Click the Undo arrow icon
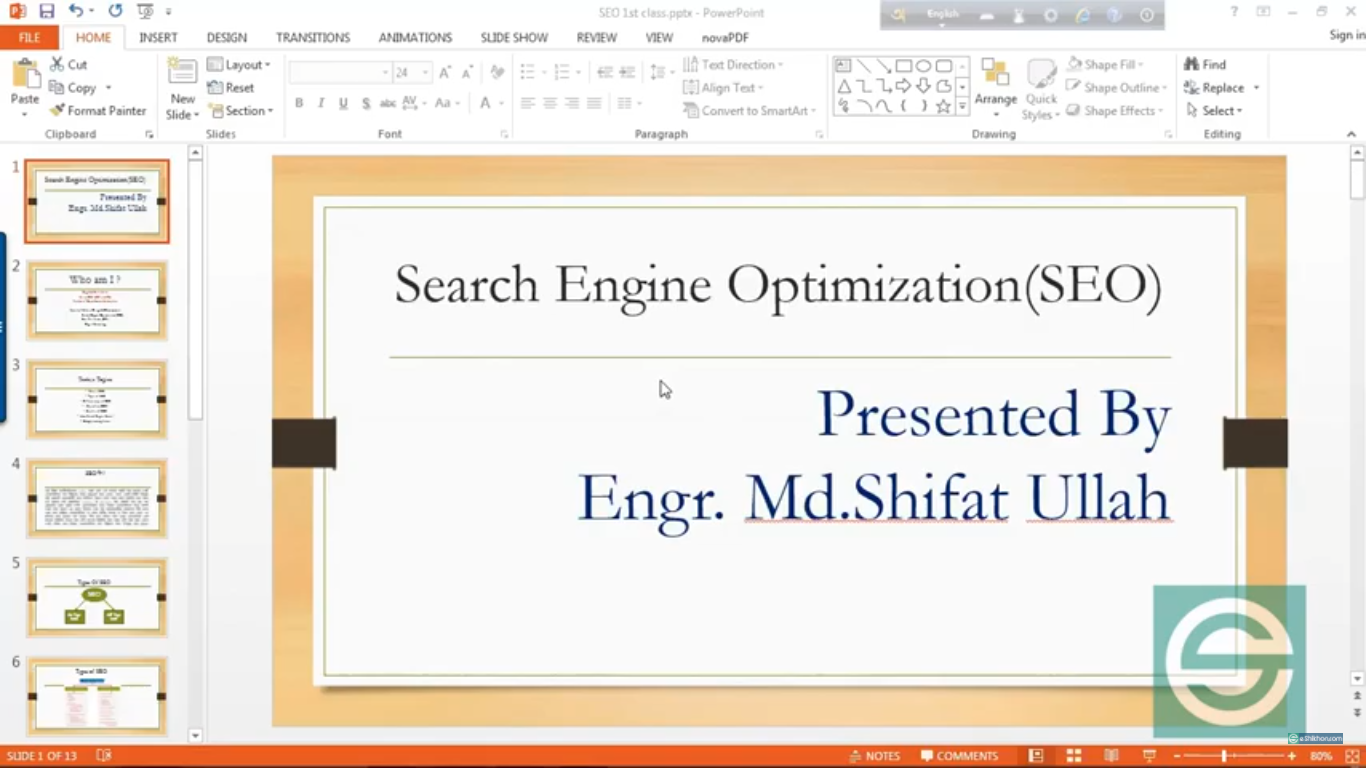This screenshot has height=768, width=1366. click(76, 11)
